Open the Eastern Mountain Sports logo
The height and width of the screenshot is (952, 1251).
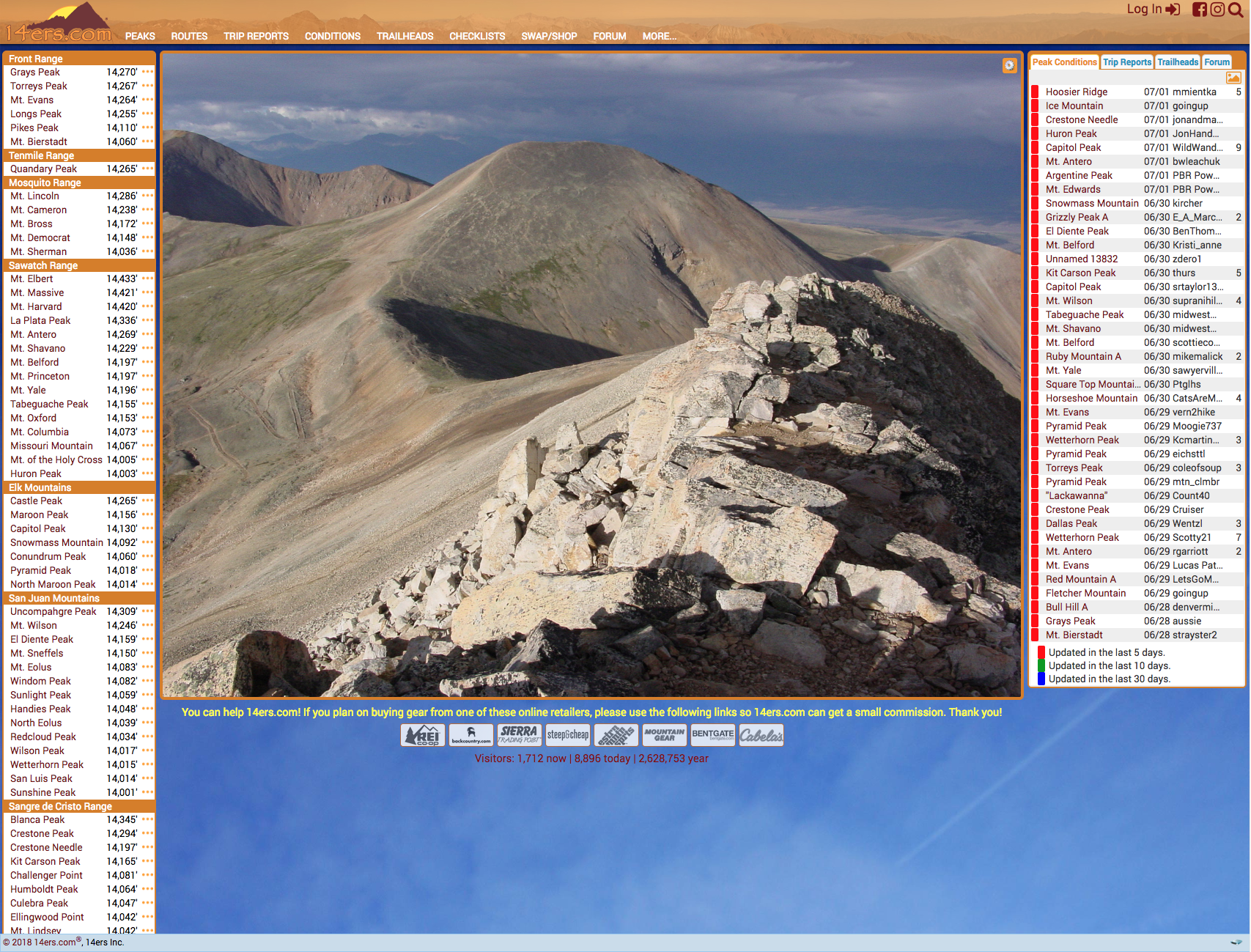(x=616, y=735)
